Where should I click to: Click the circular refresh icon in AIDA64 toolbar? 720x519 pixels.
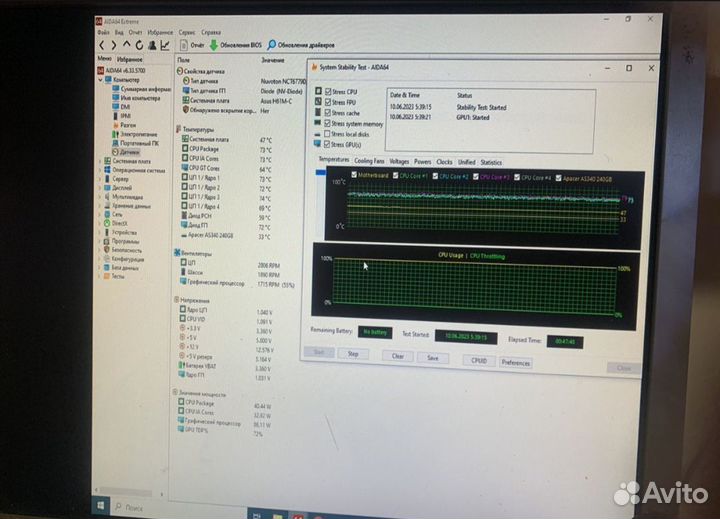coord(139,45)
